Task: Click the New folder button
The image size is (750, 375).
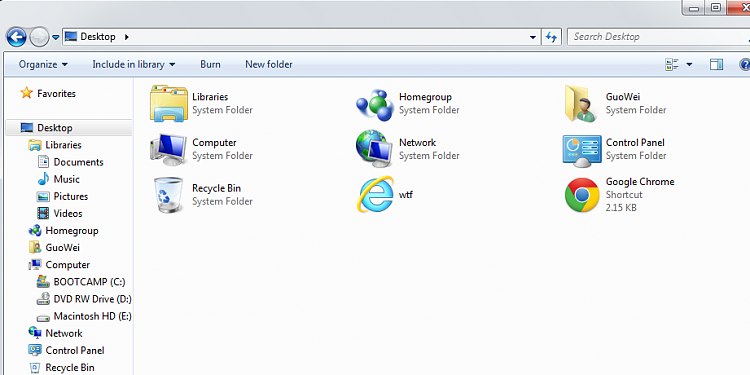Action: pyautogui.click(x=268, y=64)
